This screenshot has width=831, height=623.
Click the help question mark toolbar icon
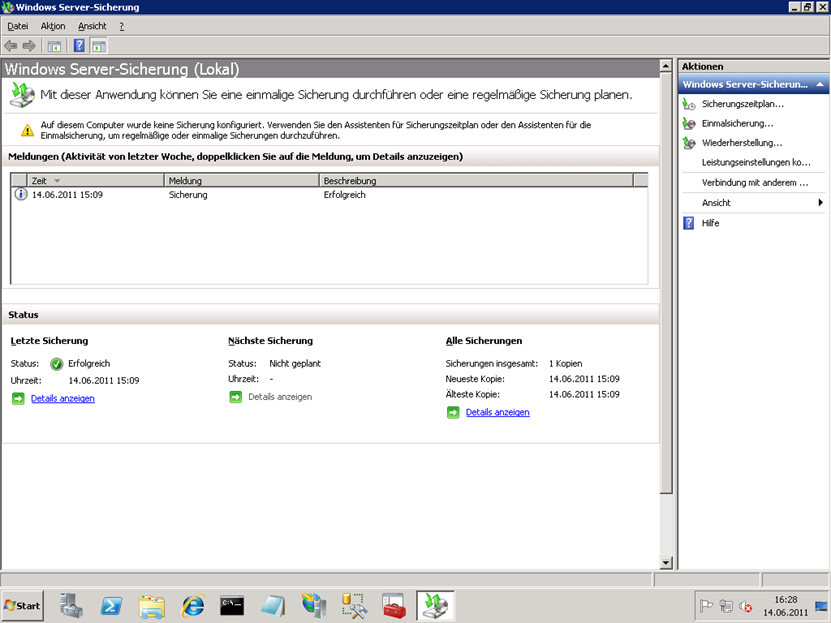click(x=79, y=46)
